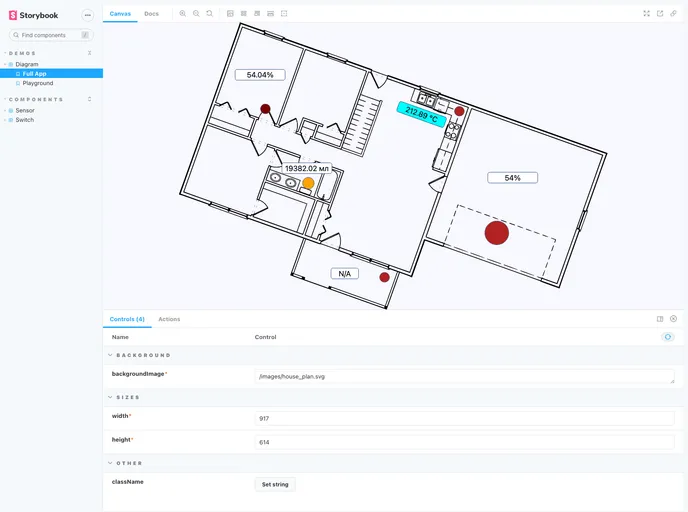Viewport: 688px width, 512px height.
Task: Select the Playground story
Action: coord(38,83)
